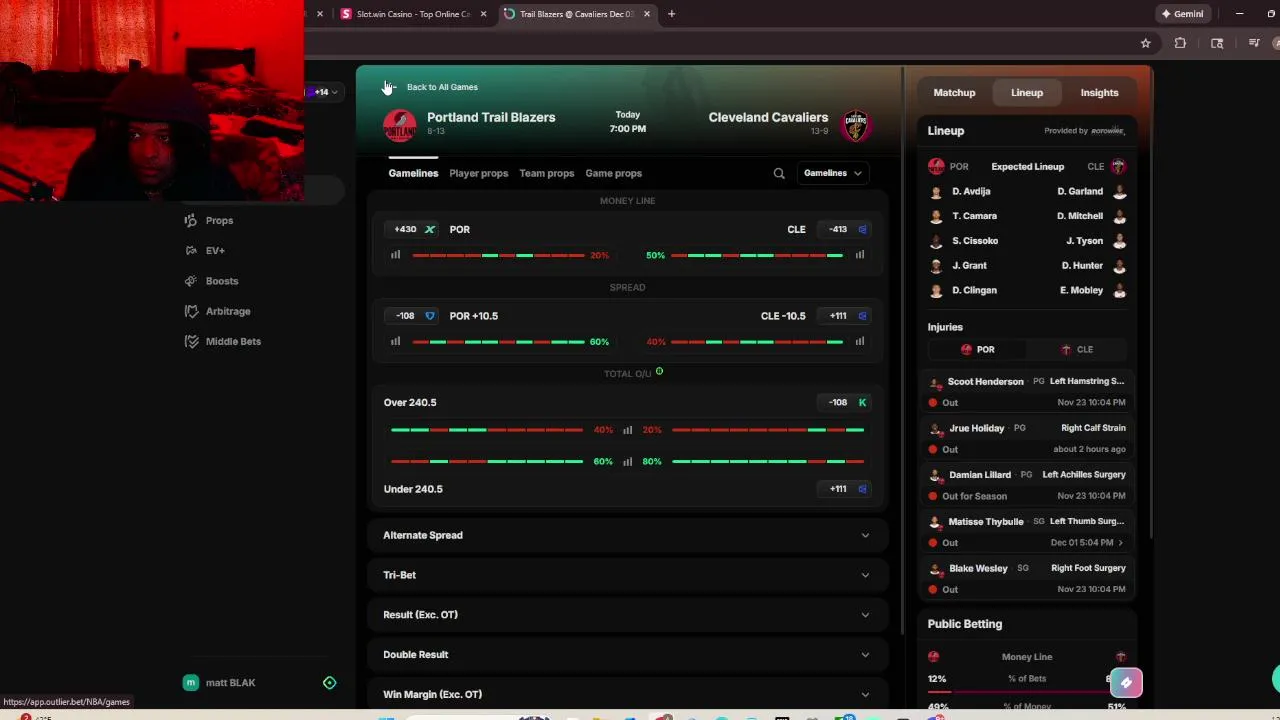Click the Over 240.5 -108 odds box

846,402
